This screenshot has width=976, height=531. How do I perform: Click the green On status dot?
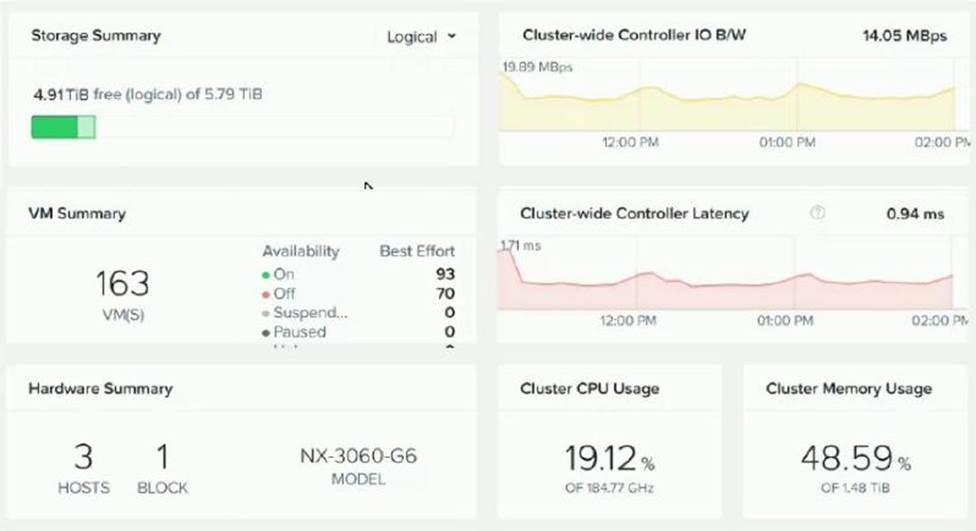click(266, 274)
